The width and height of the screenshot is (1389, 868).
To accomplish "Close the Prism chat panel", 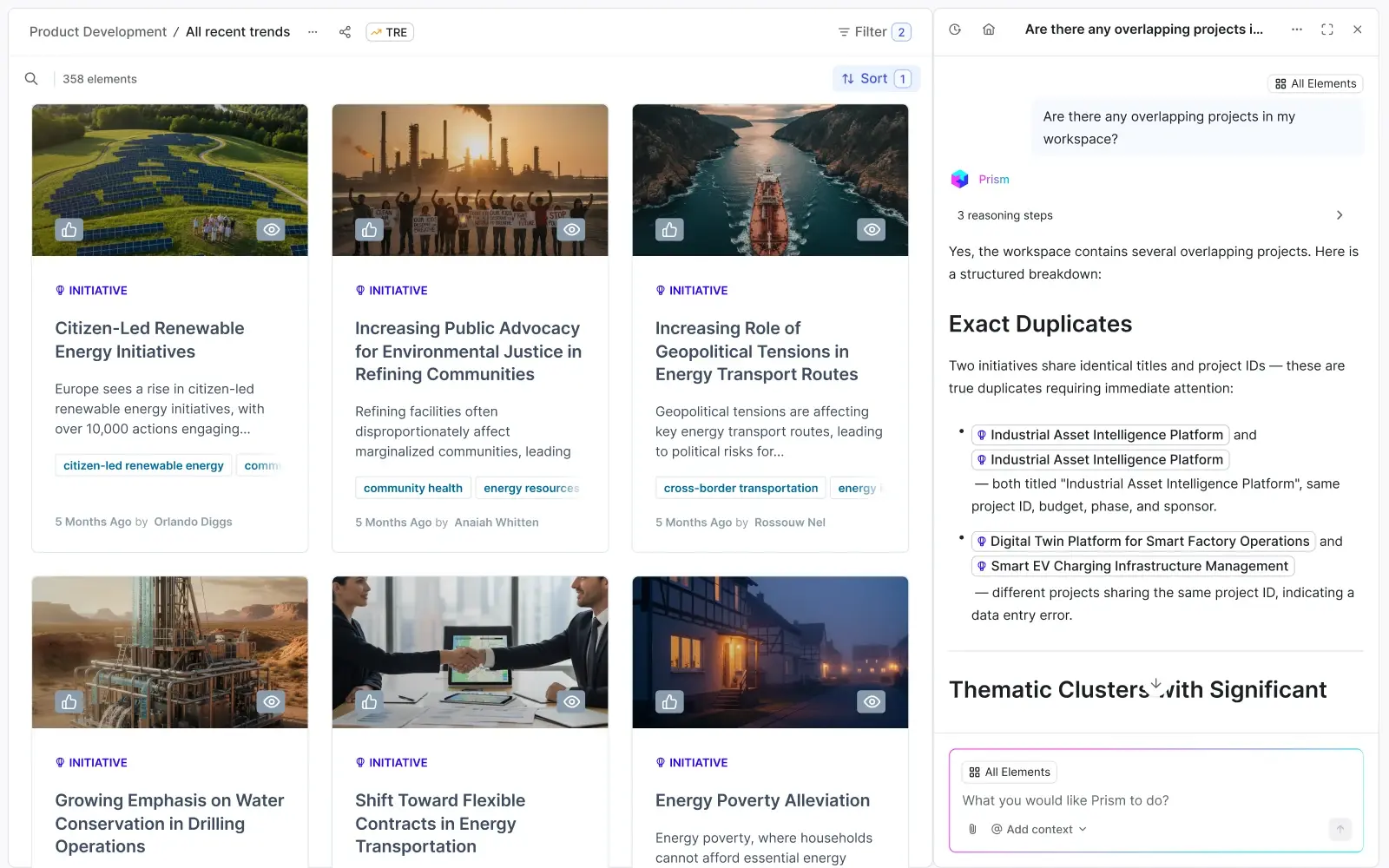I will click(x=1358, y=30).
